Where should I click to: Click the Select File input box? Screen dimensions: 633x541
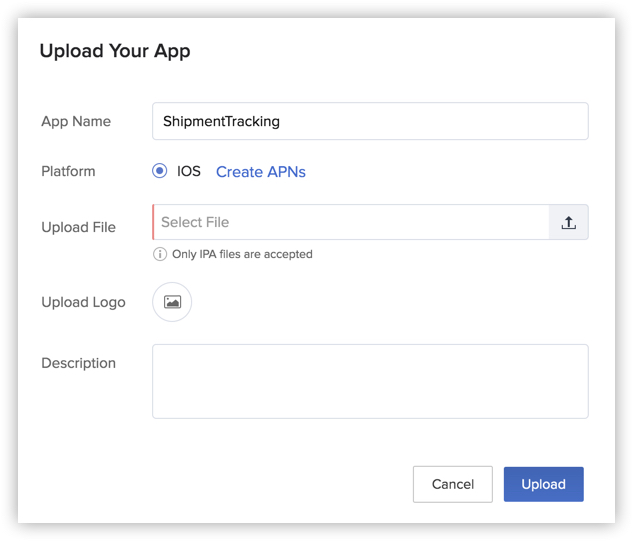pyautogui.click(x=350, y=222)
